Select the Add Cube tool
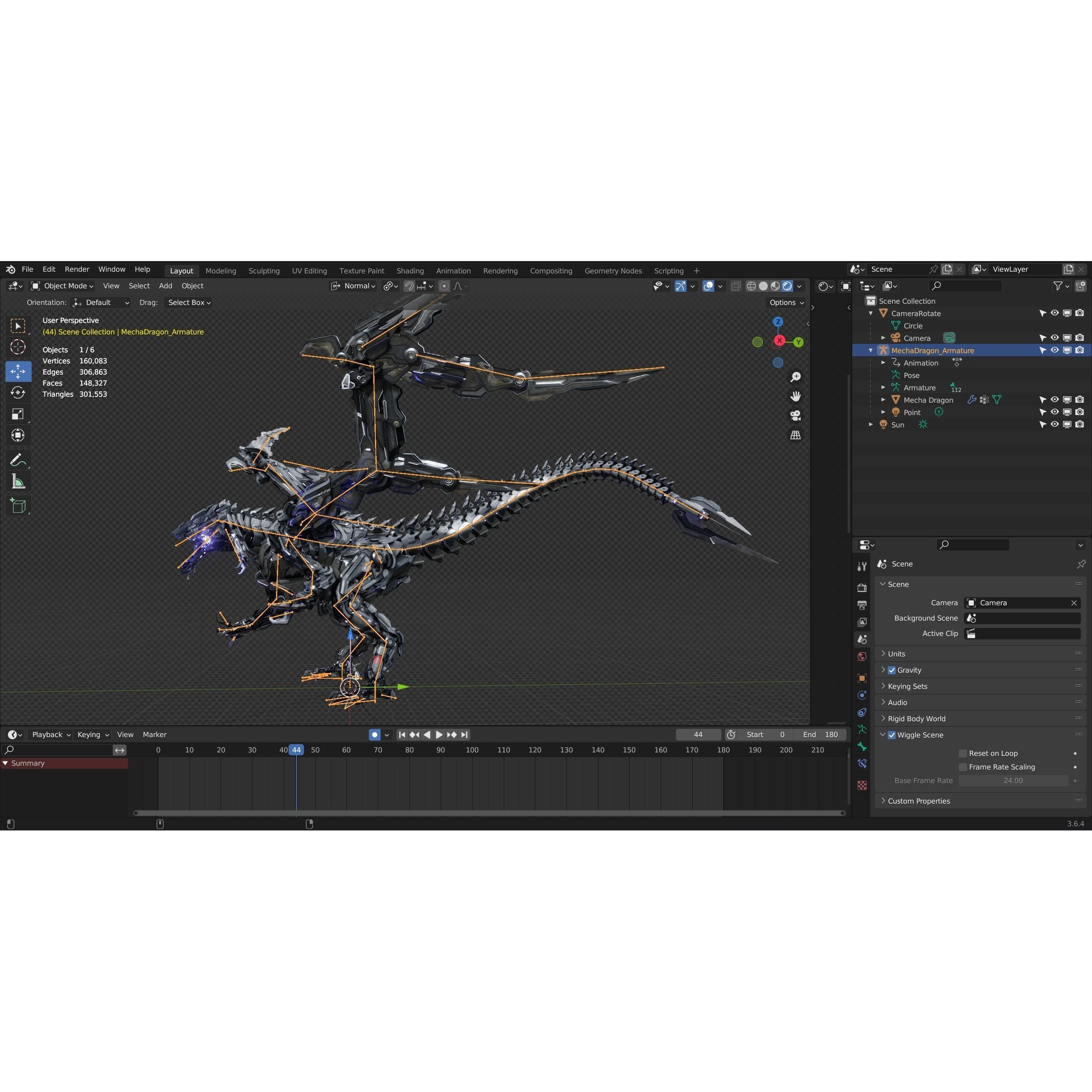The image size is (1092, 1092). tap(19, 505)
